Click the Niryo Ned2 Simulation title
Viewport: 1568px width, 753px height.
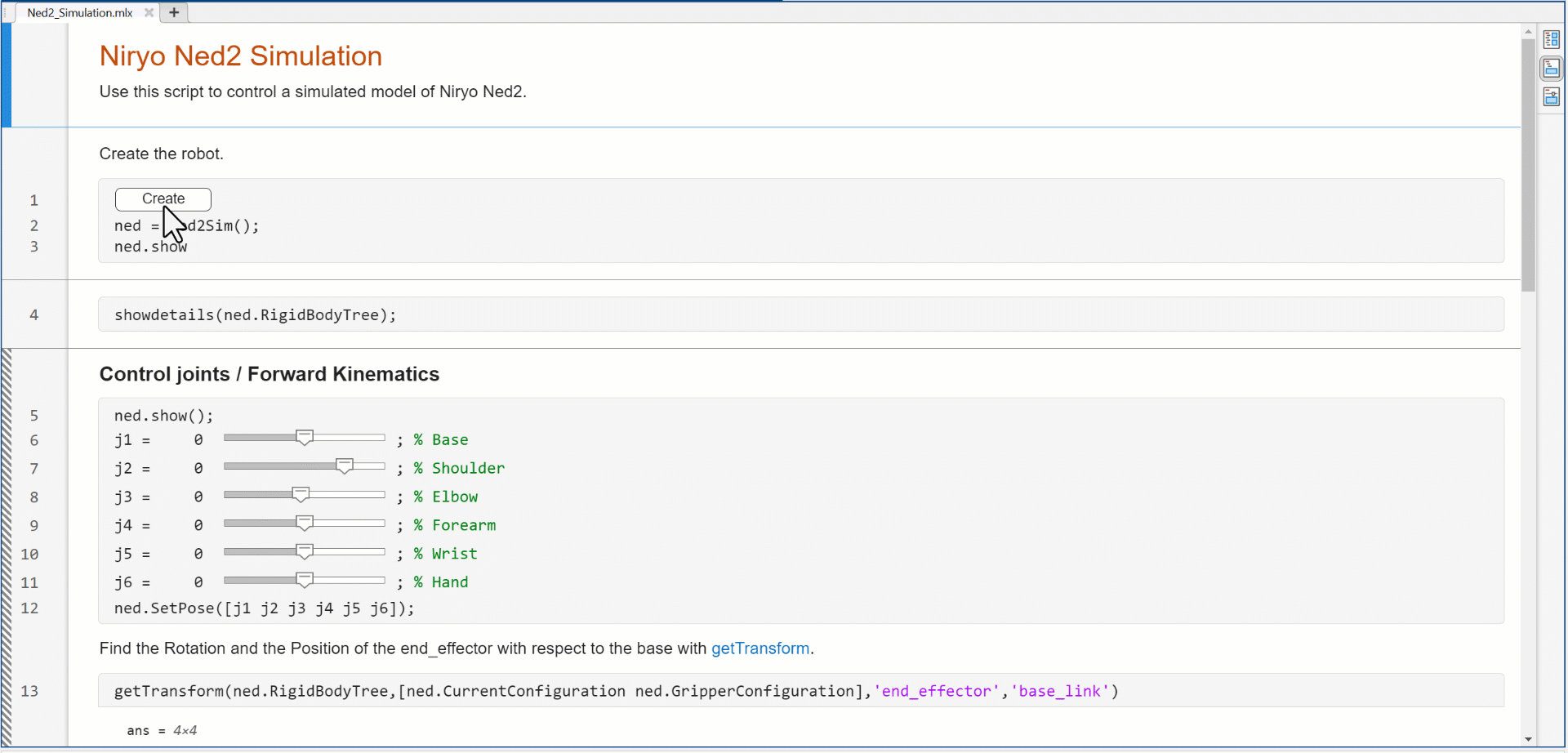point(241,56)
